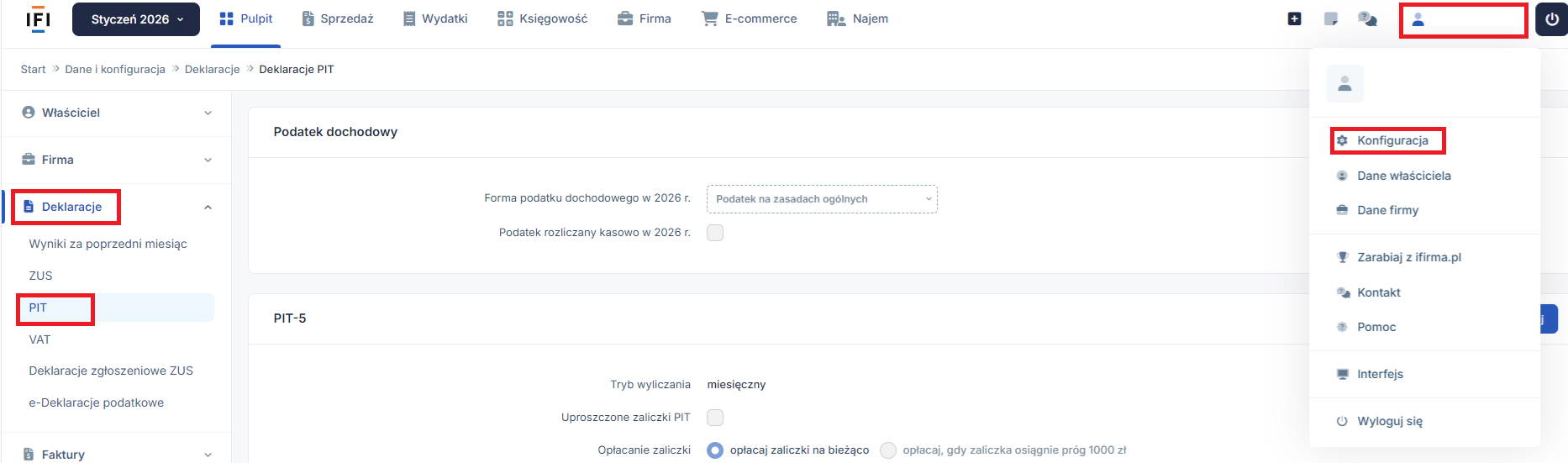The height and width of the screenshot is (463, 1568).
Task: Click the IFI logo icon
Action: point(38,19)
